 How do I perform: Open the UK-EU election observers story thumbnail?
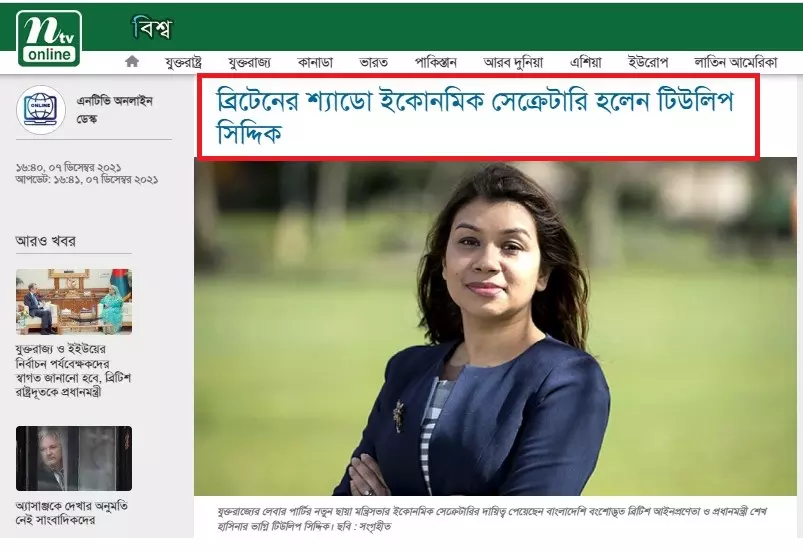pos(74,301)
